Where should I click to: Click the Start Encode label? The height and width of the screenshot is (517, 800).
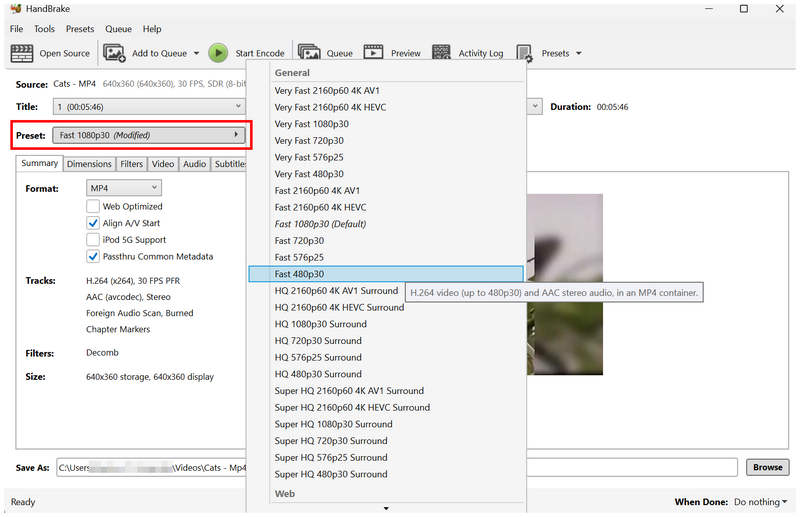pos(260,53)
